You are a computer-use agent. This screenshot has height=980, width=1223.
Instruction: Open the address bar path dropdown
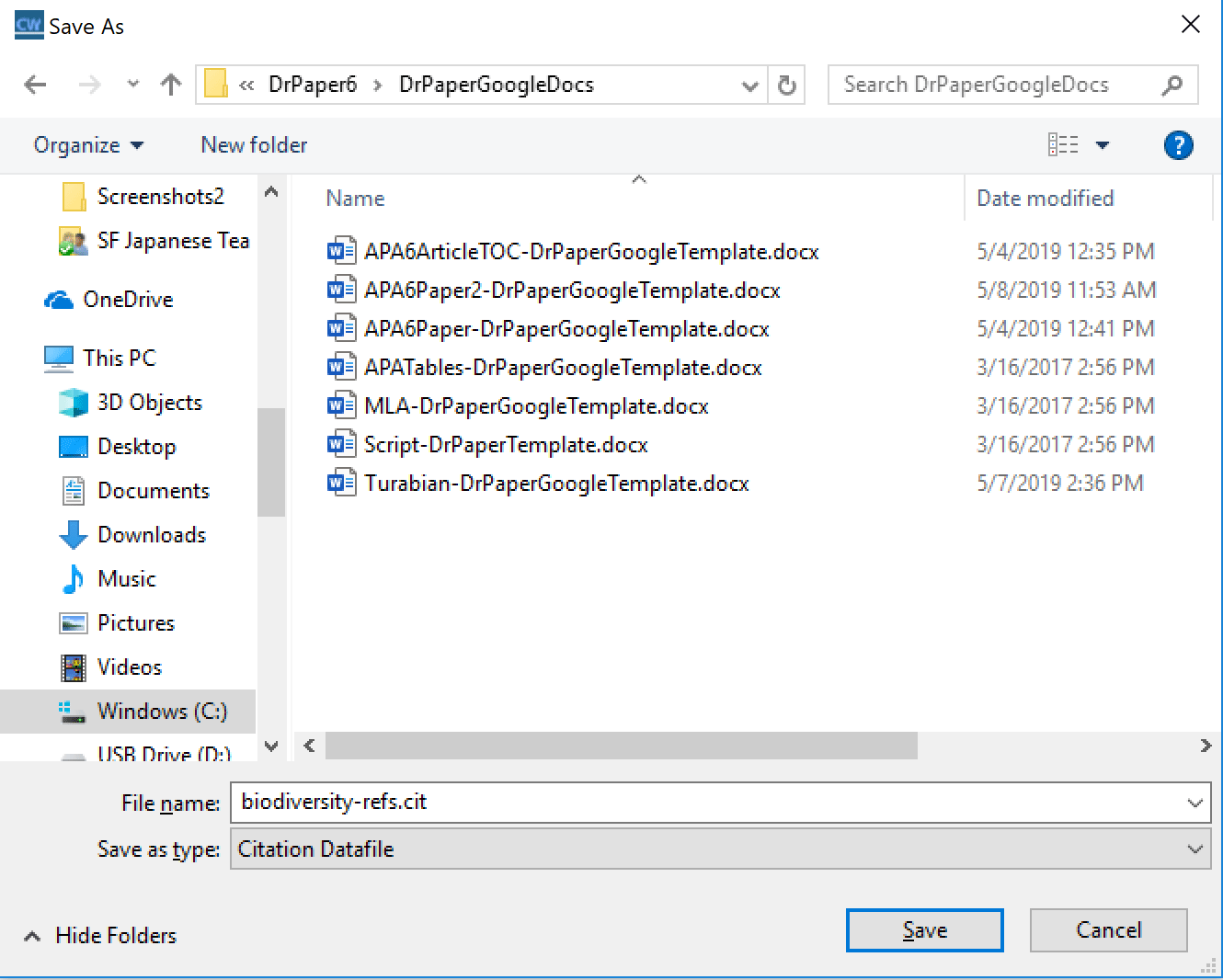point(750,85)
